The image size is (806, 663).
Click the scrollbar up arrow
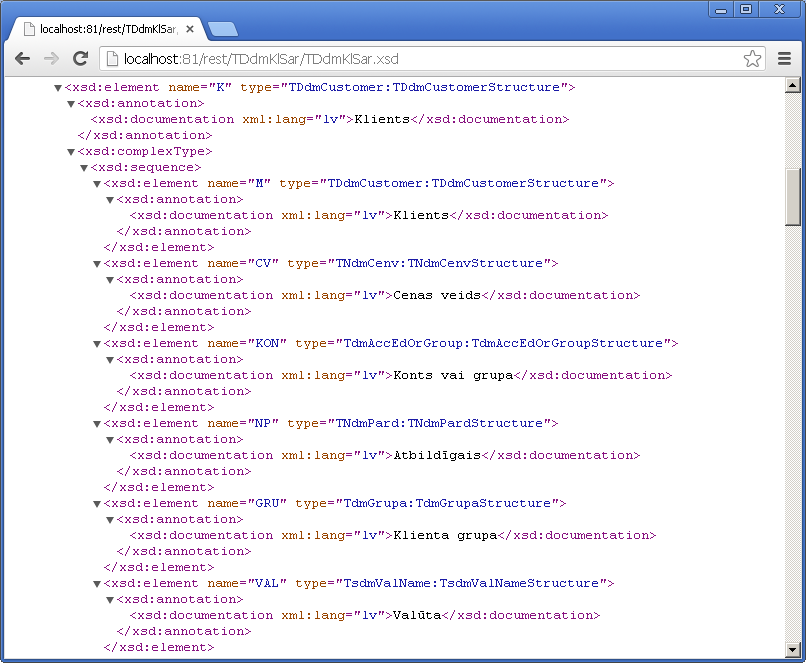[x=793, y=85]
